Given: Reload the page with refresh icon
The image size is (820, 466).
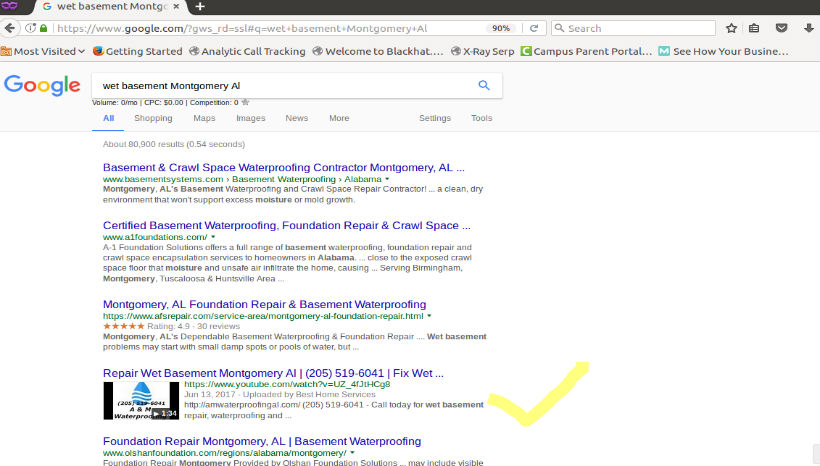Looking at the screenshot, I should 534,28.
